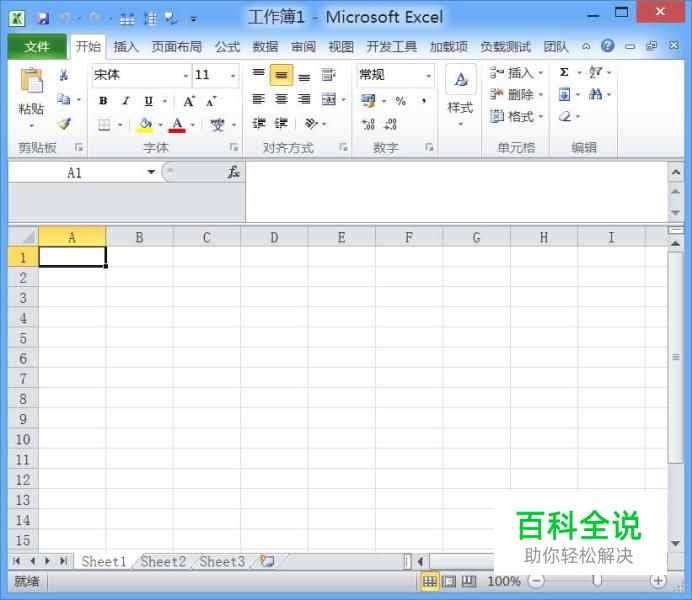Click the Paste clipboard icon

31,81
